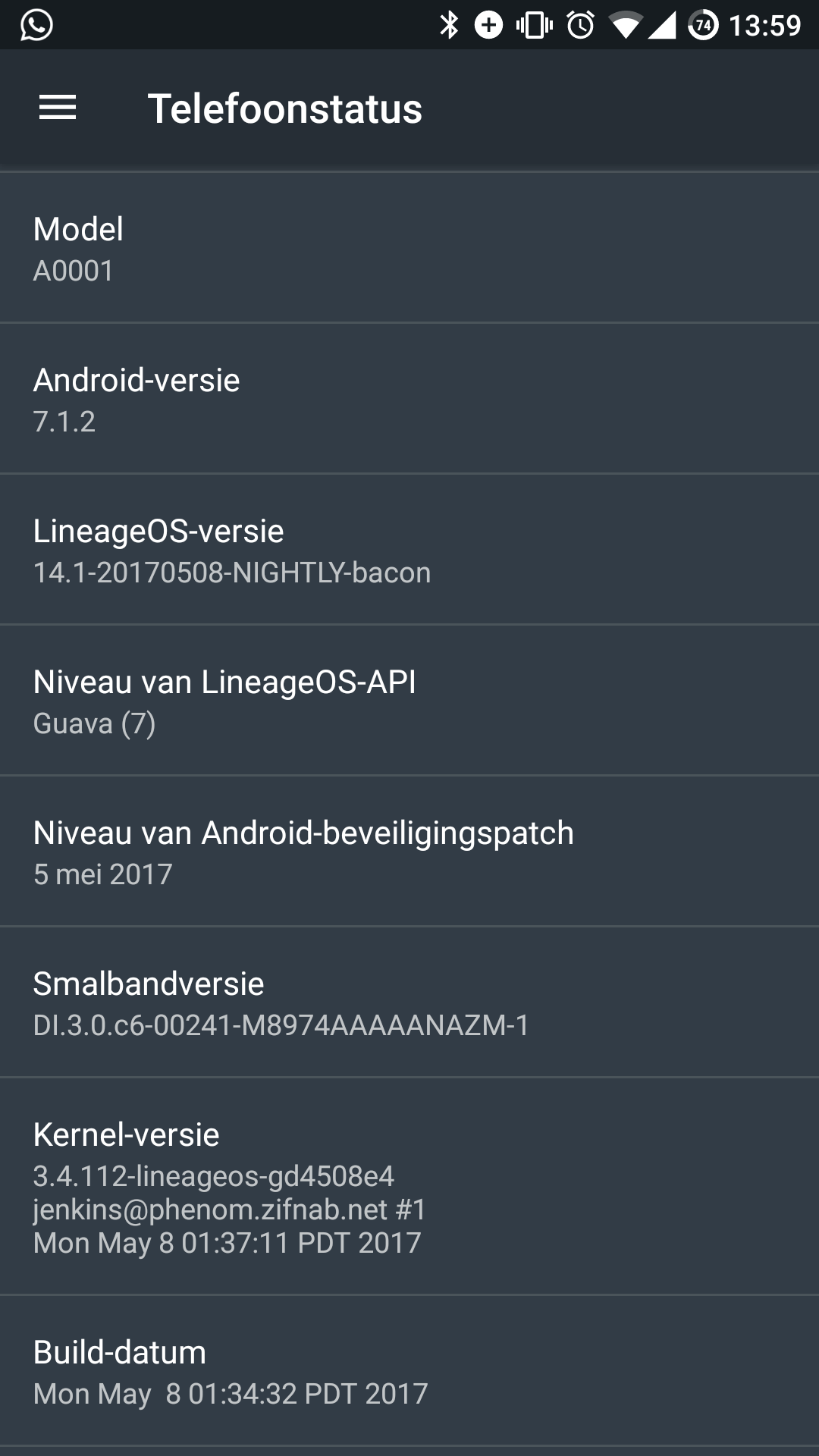Tap the Android-versie 7.1.2 item
This screenshot has width=819, height=1456.
[409, 400]
